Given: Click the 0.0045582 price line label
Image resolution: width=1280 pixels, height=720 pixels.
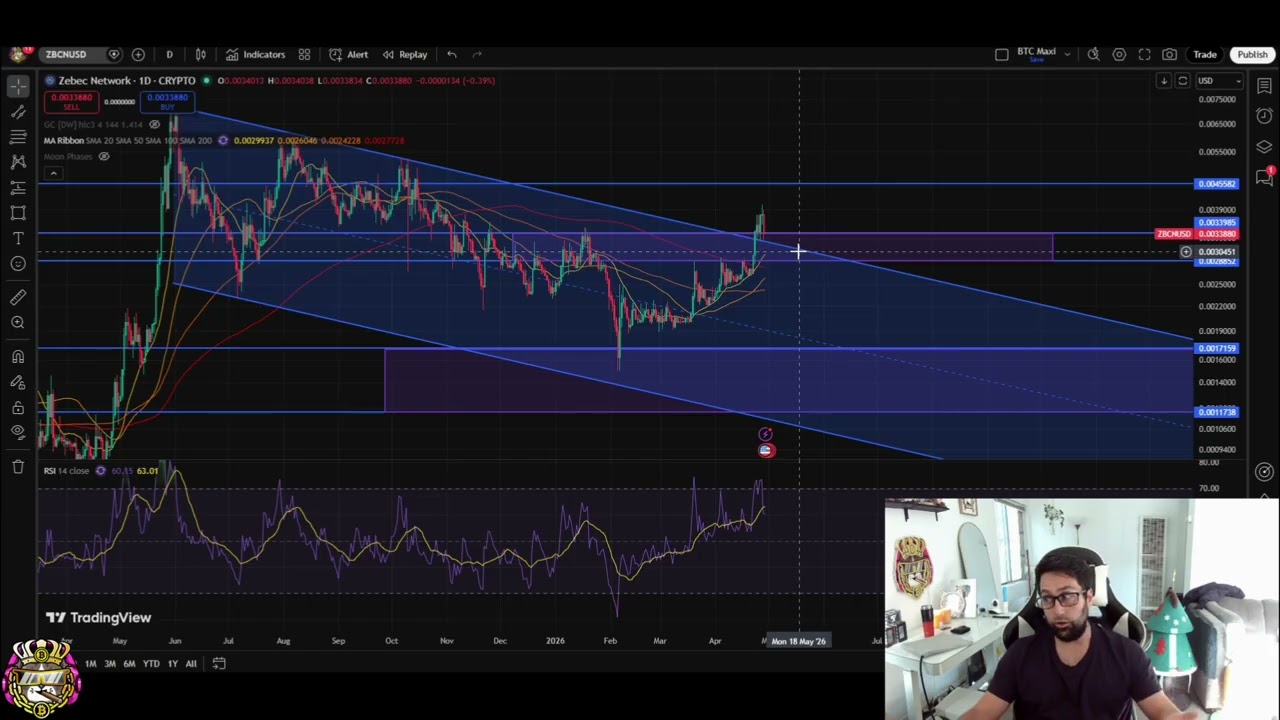Looking at the screenshot, I should tap(1217, 184).
